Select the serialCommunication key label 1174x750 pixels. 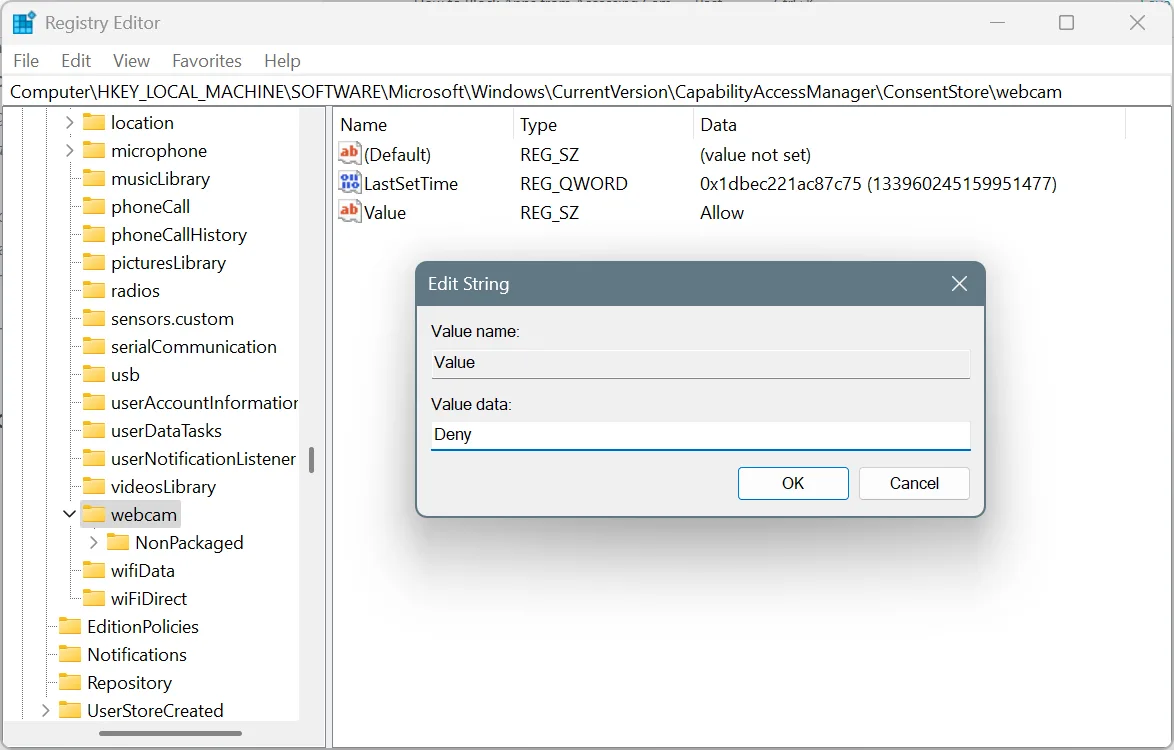[x=193, y=347]
